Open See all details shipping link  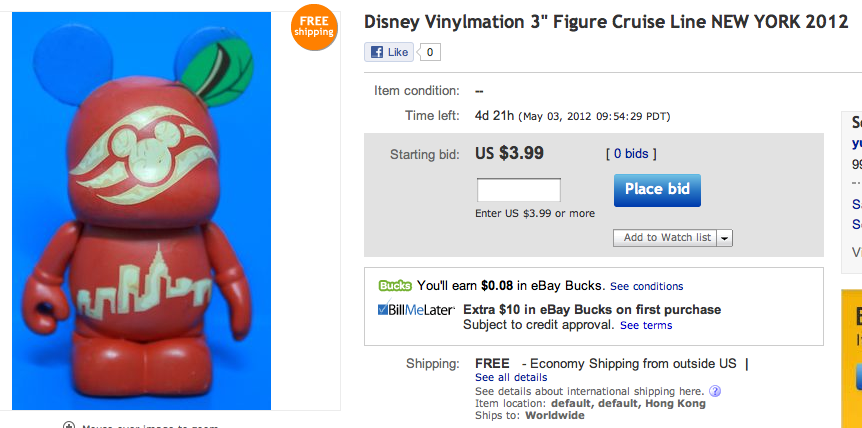pyautogui.click(x=511, y=377)
